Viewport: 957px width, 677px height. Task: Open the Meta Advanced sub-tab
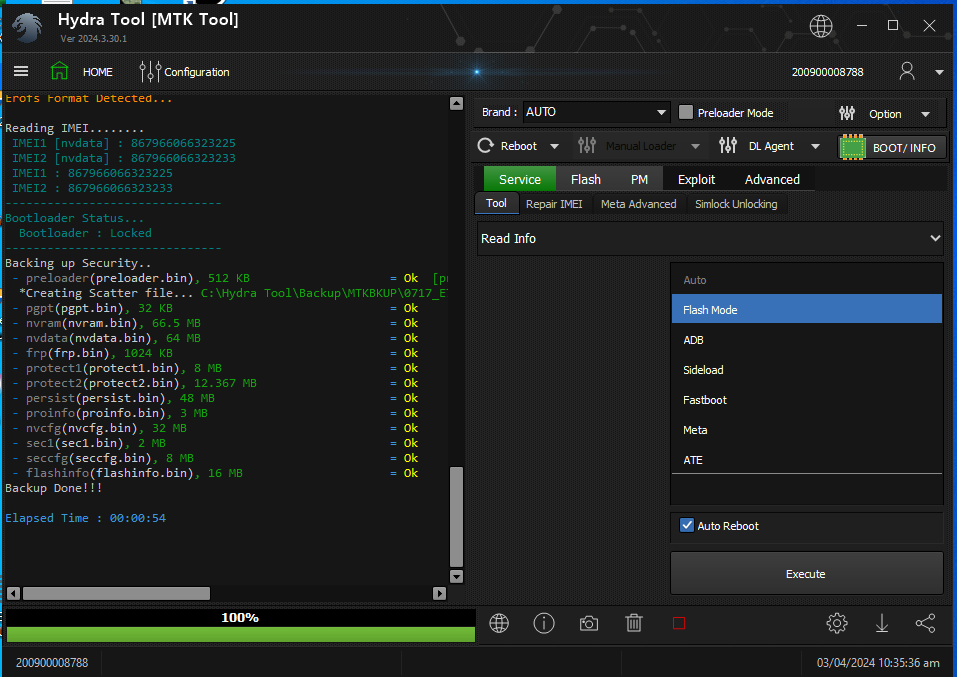(638, 204)
